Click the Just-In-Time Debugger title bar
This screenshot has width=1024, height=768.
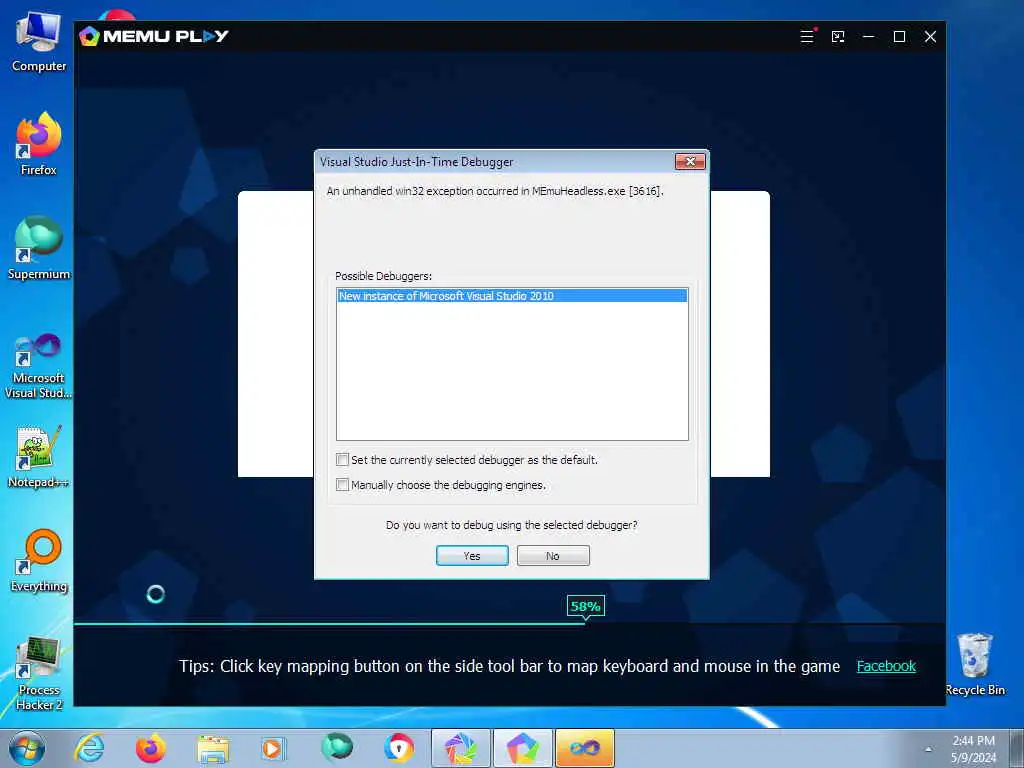pos(494,161)
